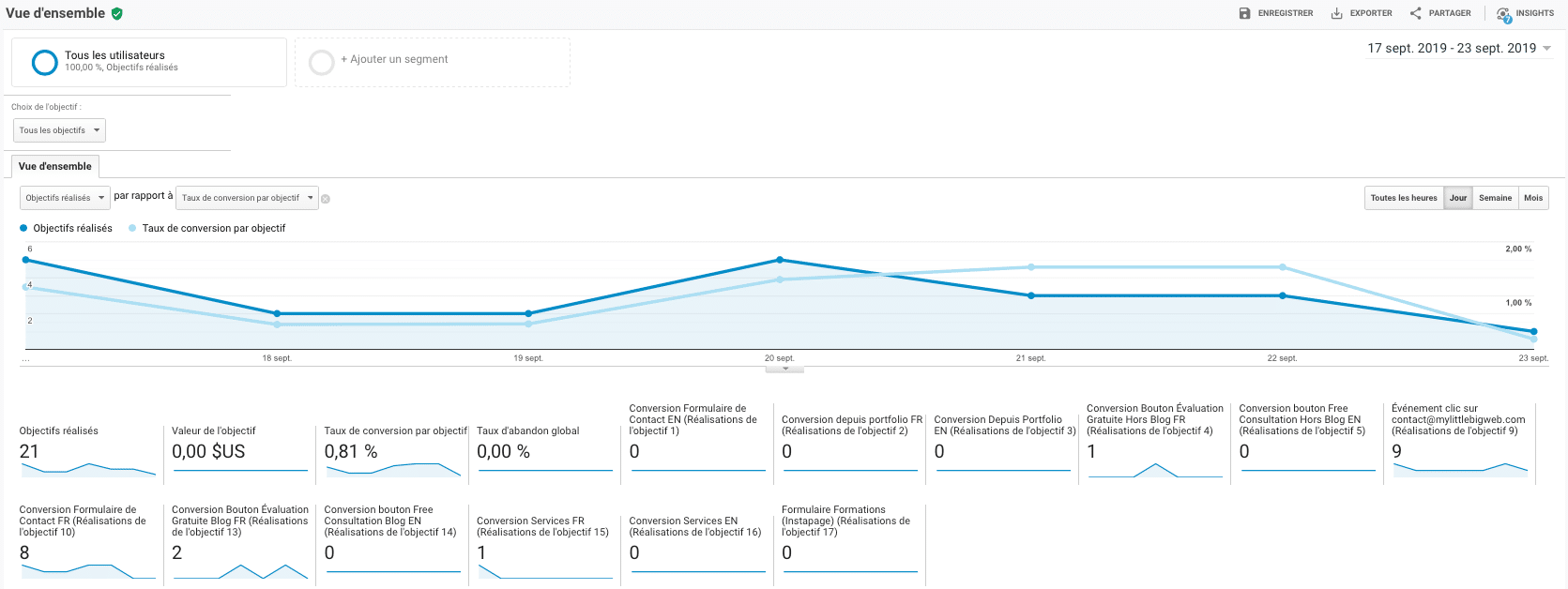Open the Insights panel icon
Viewport: 1568px width, 589px height.
1503,14
